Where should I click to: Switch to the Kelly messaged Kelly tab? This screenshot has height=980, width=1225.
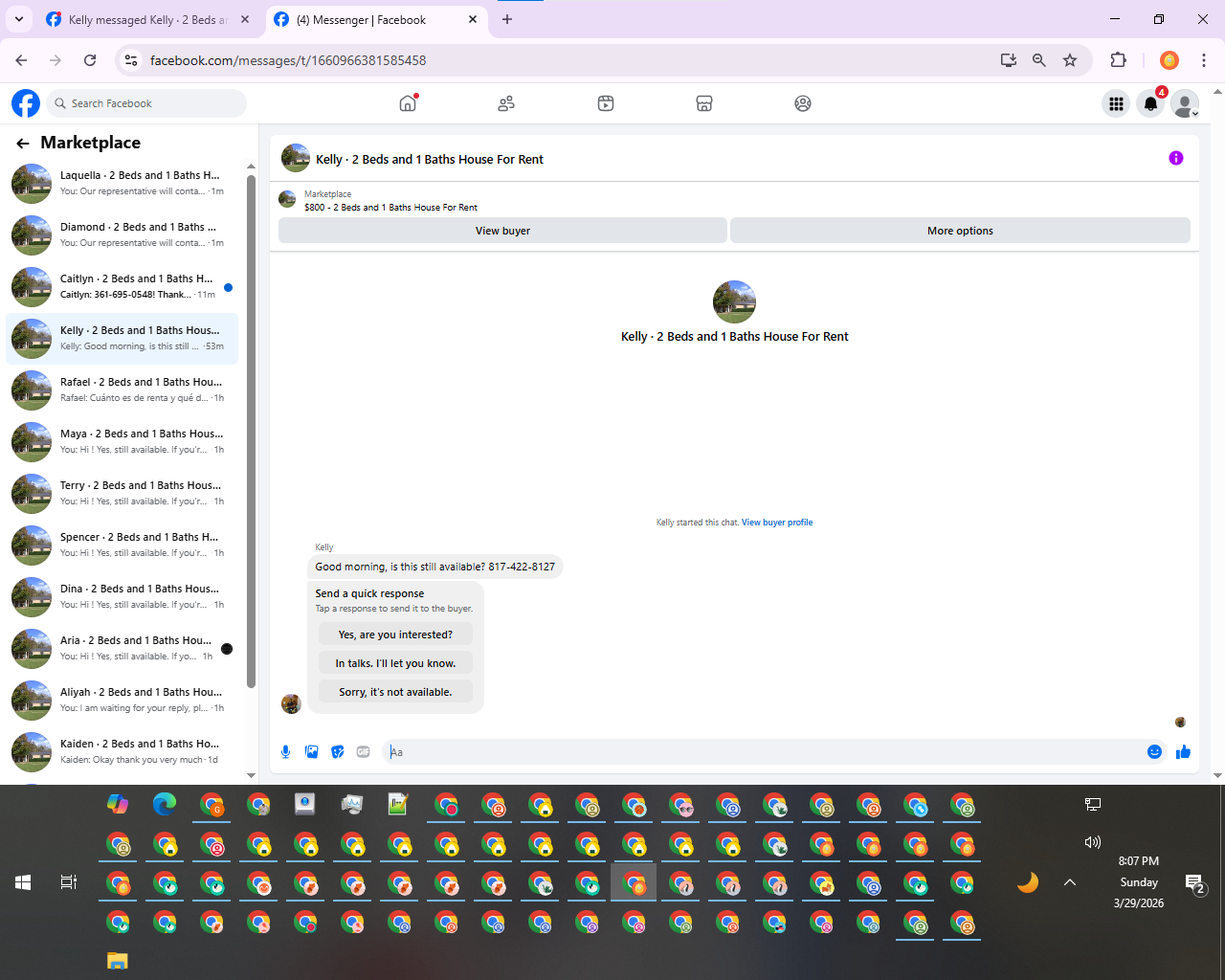[148, 19]
